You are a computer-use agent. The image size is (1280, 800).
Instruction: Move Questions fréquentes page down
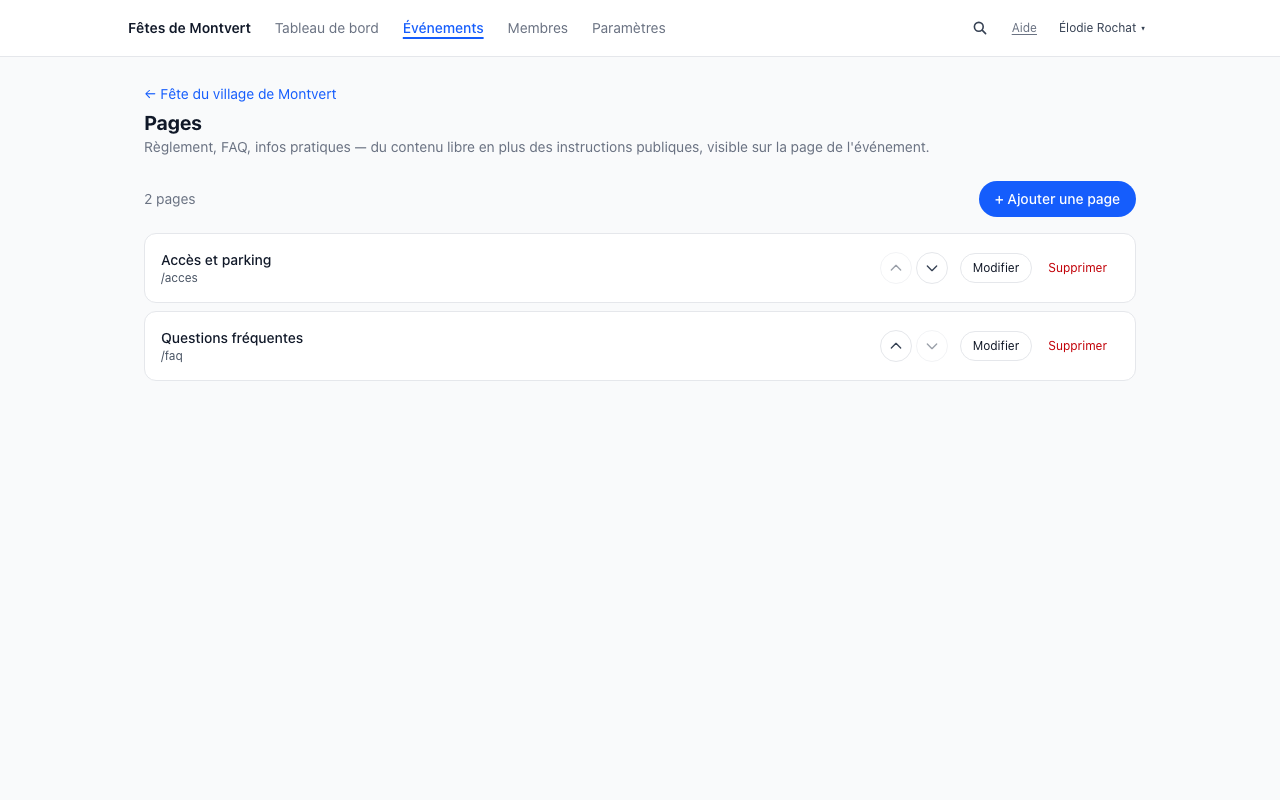932,346
